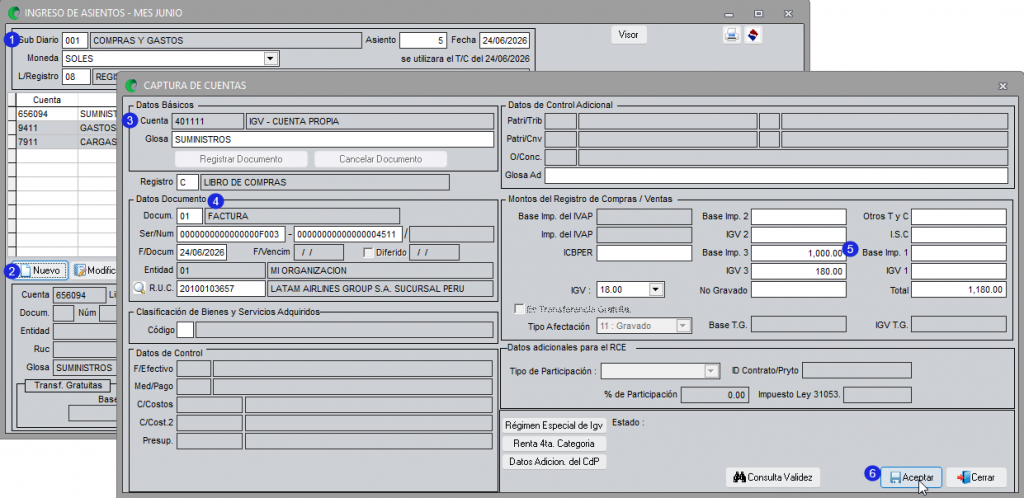The width and height of the screenshot is (1024, 498).
Task: Click the No Gravado field
Action: tap(799, 288)
